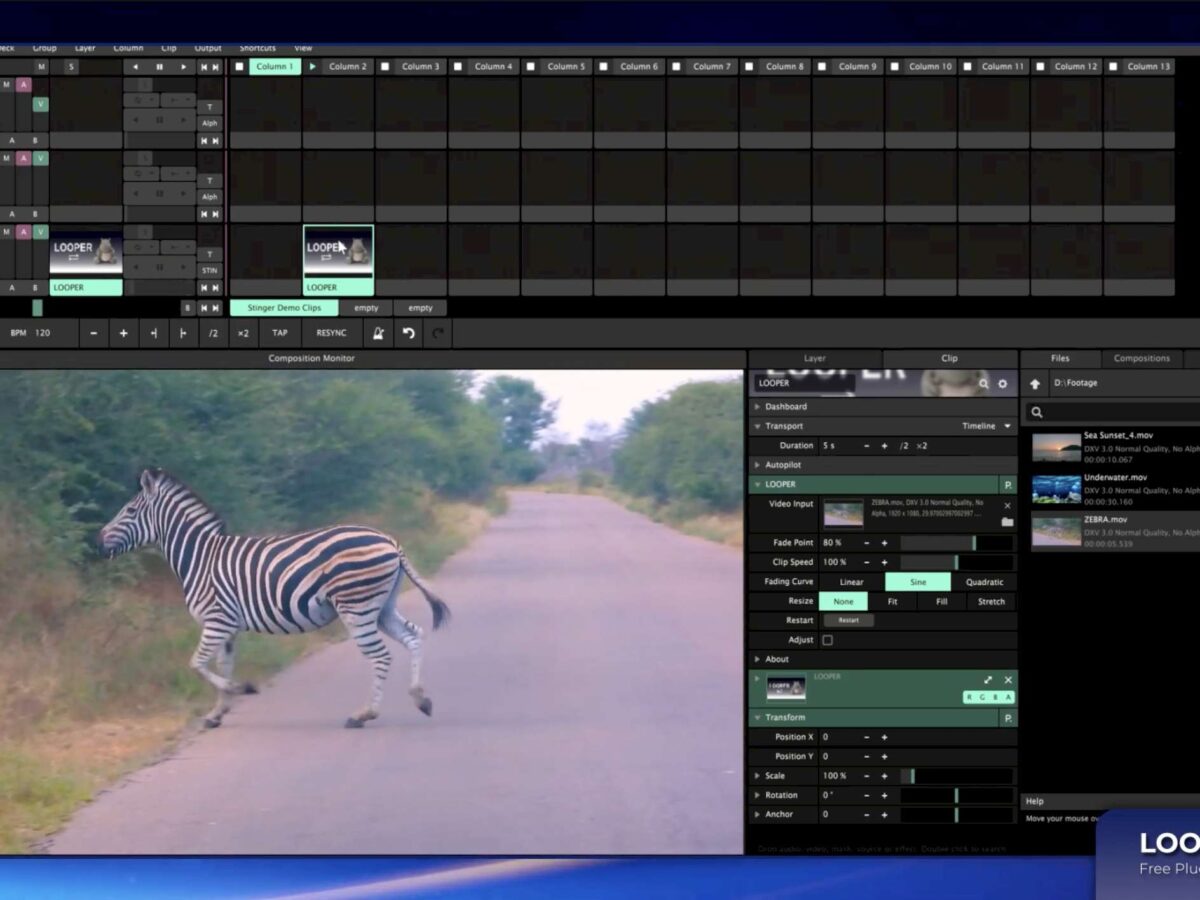This screenshot has height=900, width=1200.
Task: Click the RESYNC button
Action: coord(331,333)
